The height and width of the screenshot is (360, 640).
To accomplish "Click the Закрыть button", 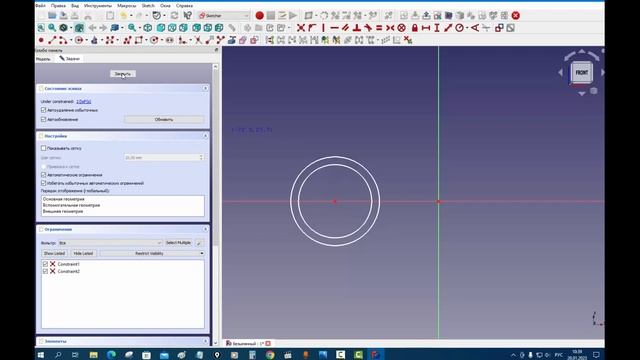I will coord(123,74).
